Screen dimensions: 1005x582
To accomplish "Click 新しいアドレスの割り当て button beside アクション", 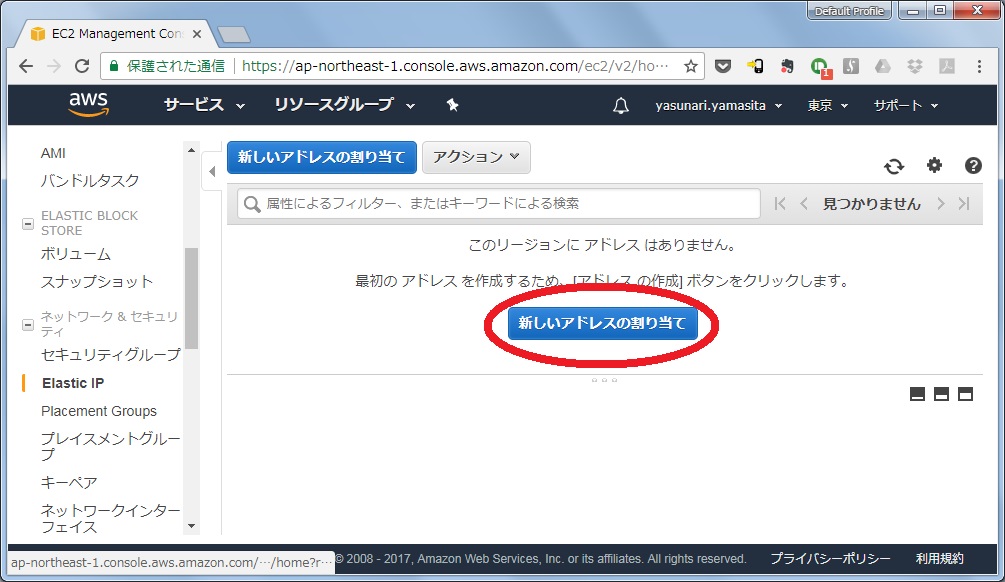I will [x=322, y=157].
